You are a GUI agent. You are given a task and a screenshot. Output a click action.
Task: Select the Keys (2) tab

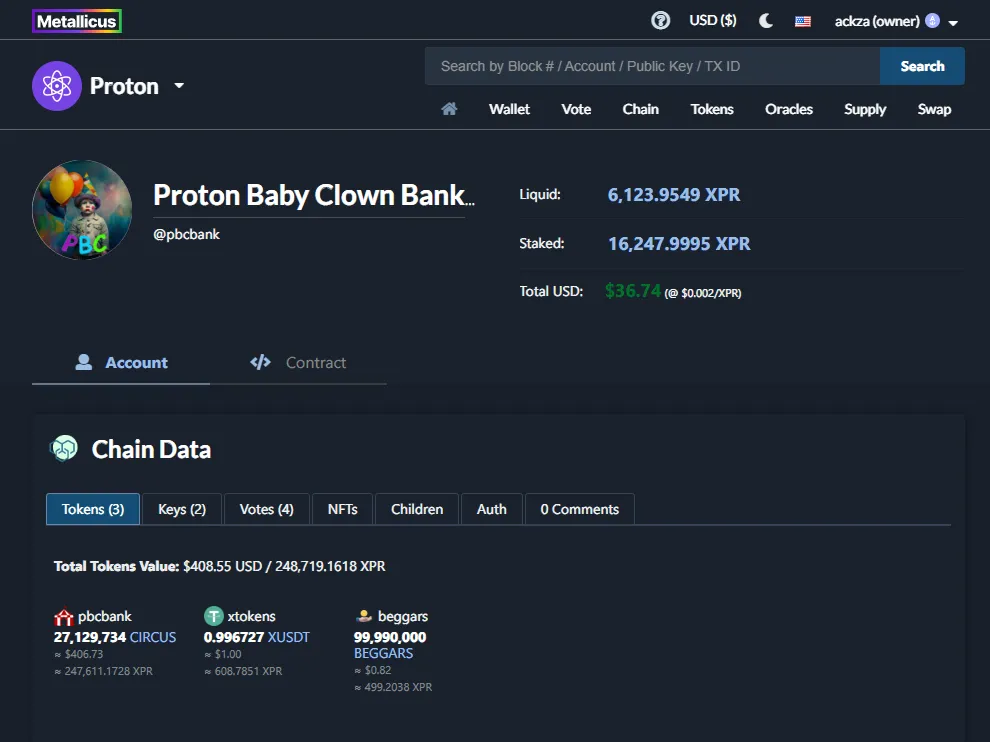click(x=182, y=509)
